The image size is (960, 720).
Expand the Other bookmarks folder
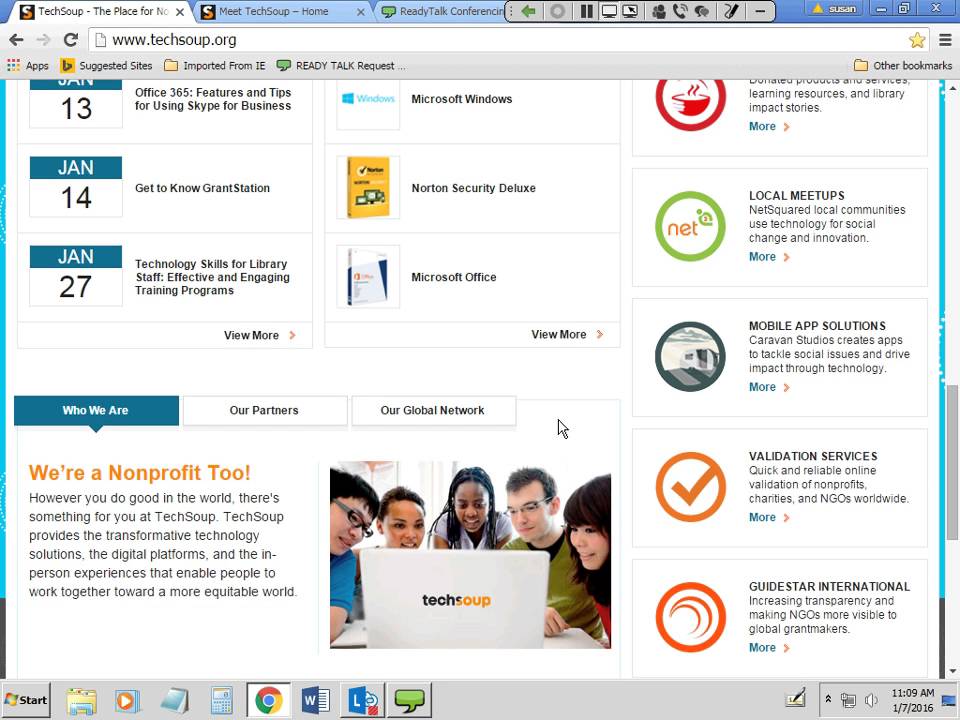(903, 66)
